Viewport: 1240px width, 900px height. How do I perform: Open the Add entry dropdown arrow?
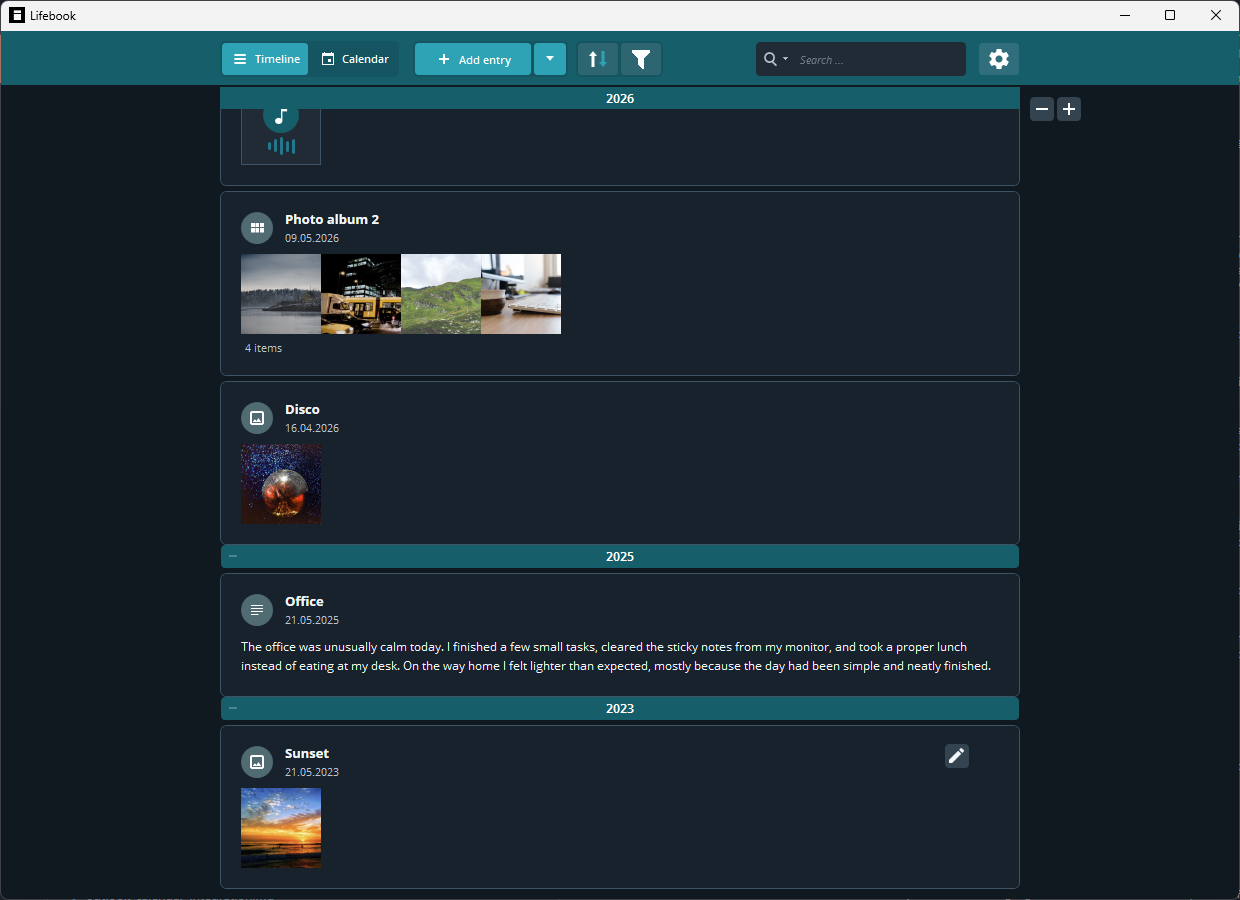tap(550, 59)
